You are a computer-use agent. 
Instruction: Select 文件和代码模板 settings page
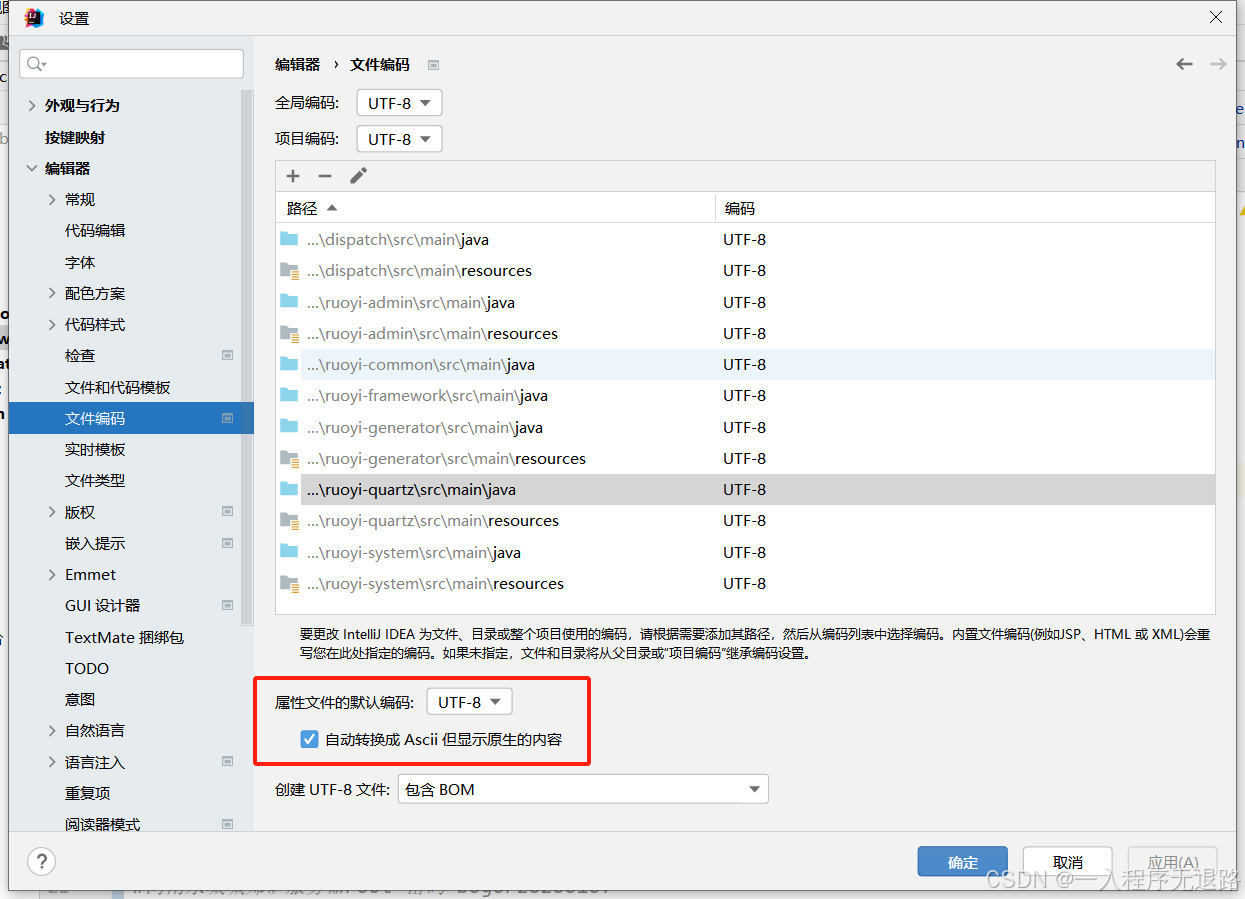117,387
